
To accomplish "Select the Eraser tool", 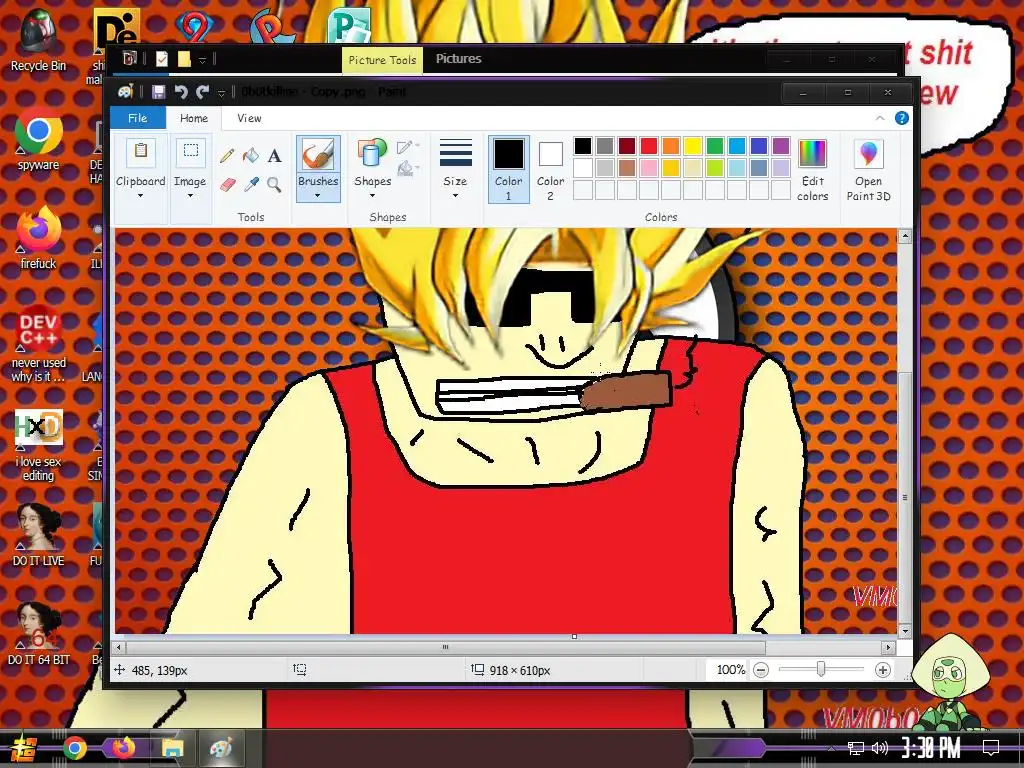I will [x=227, y=185].
